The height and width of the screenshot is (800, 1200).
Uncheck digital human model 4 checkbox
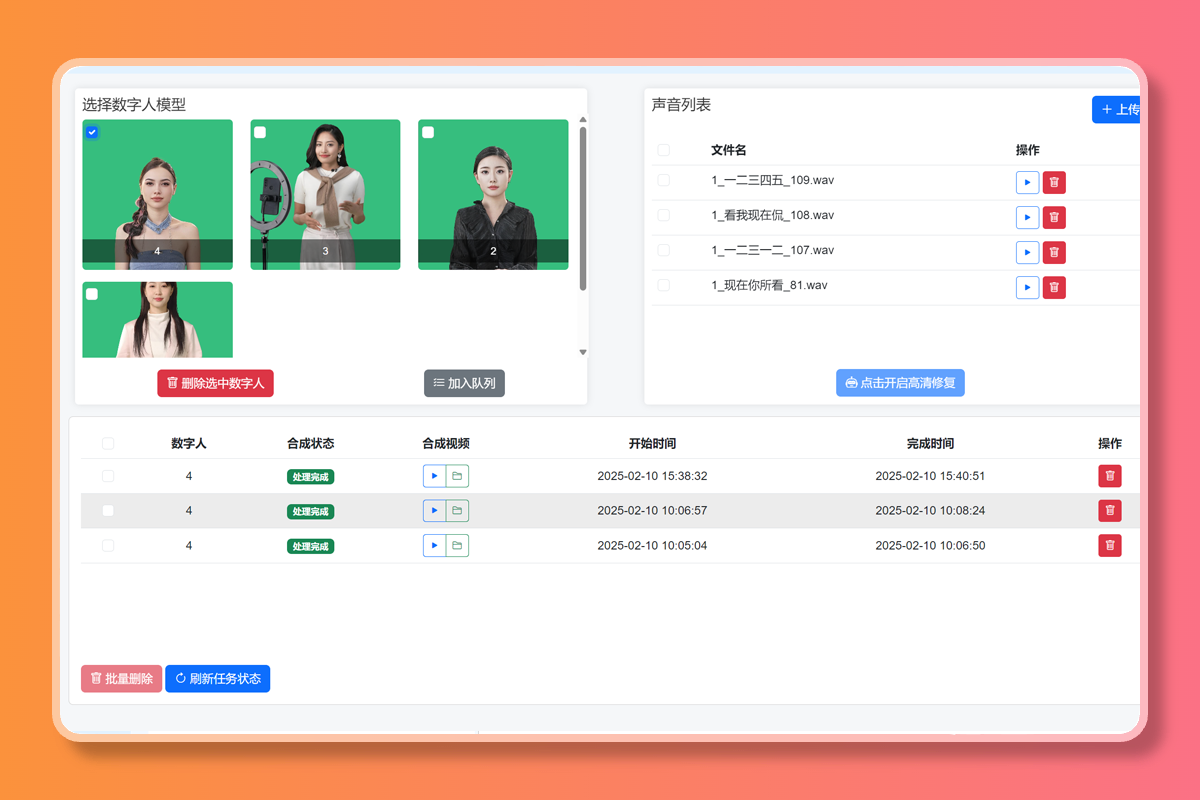click(92, 132)
